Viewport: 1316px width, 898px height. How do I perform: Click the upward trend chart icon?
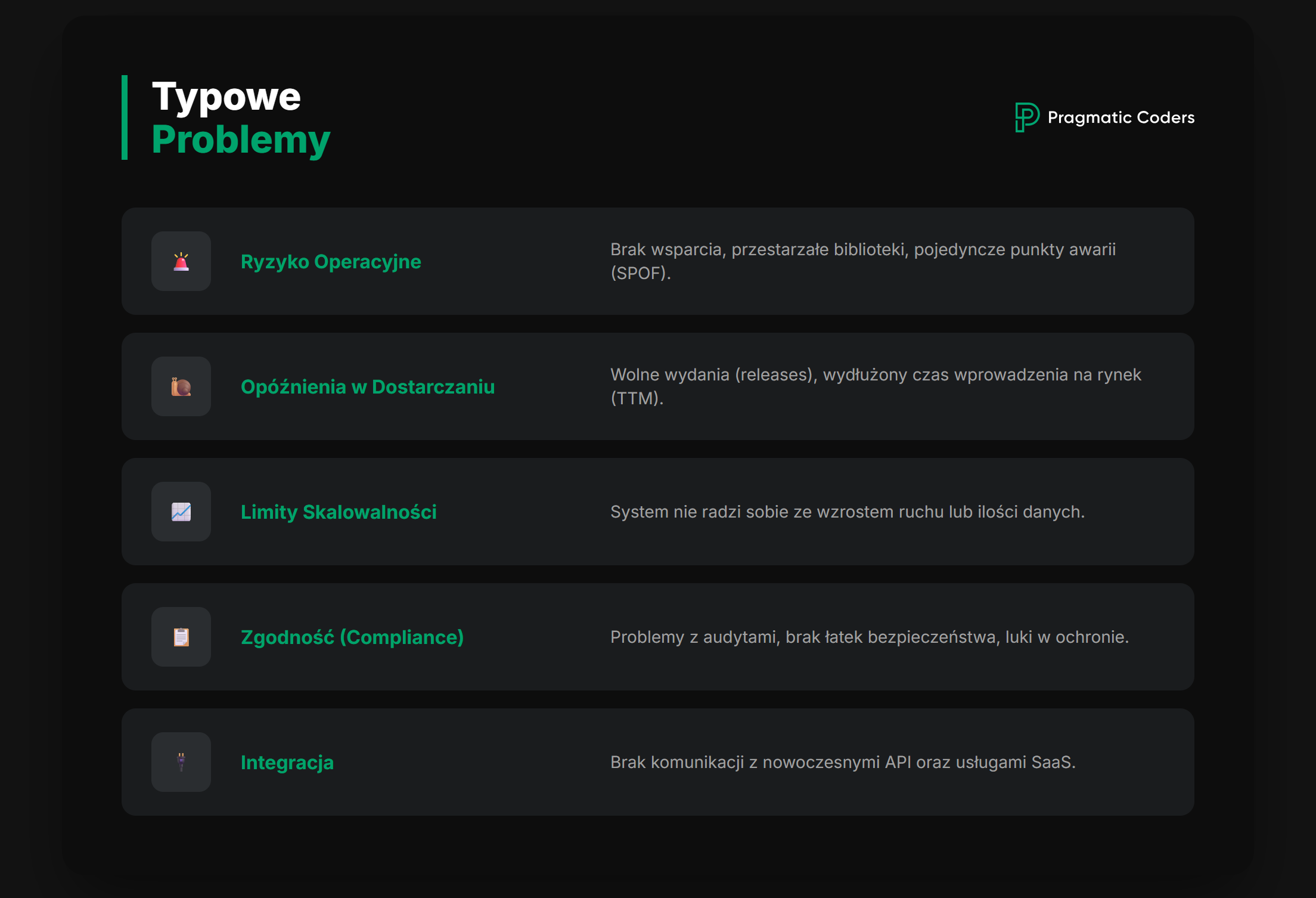click(181, 512)
